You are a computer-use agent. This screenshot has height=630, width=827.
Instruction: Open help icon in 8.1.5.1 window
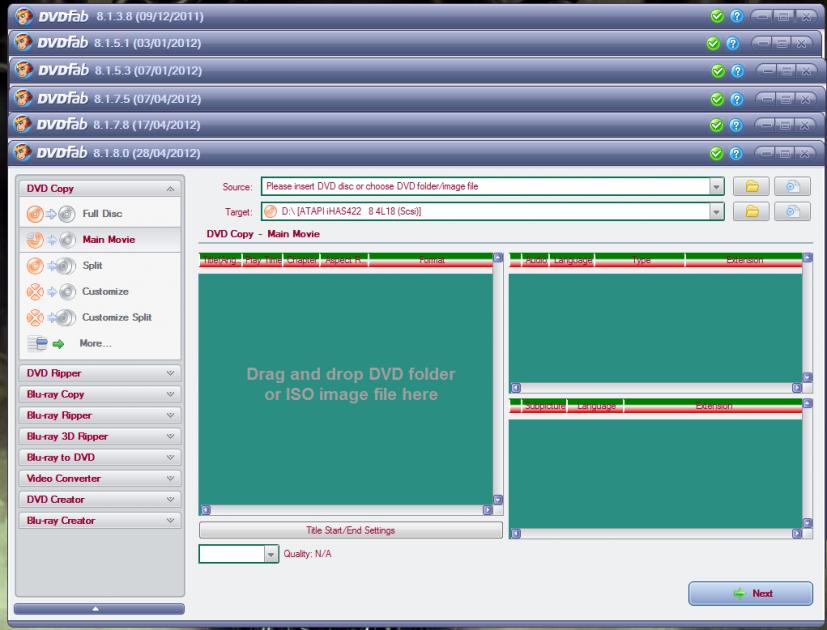click(733, 44)
